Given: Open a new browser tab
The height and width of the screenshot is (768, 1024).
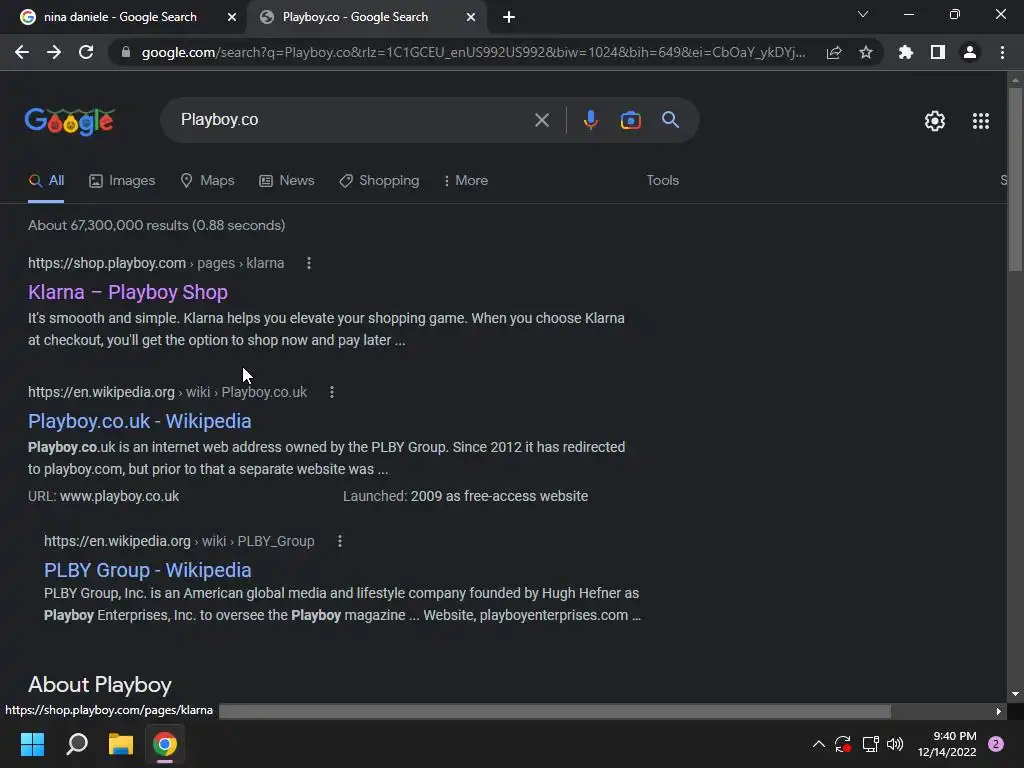Looking at the screenshot, I should click(509, 17).
